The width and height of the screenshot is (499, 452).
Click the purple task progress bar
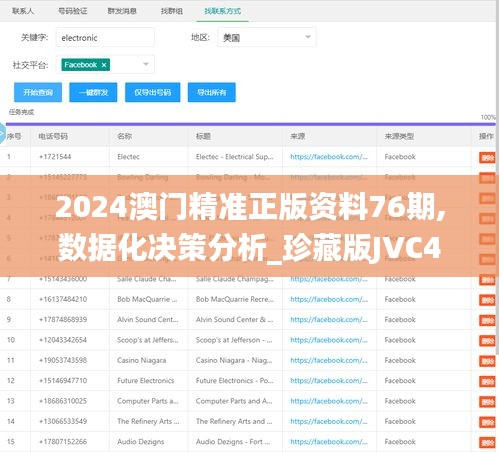click(251, 124)
